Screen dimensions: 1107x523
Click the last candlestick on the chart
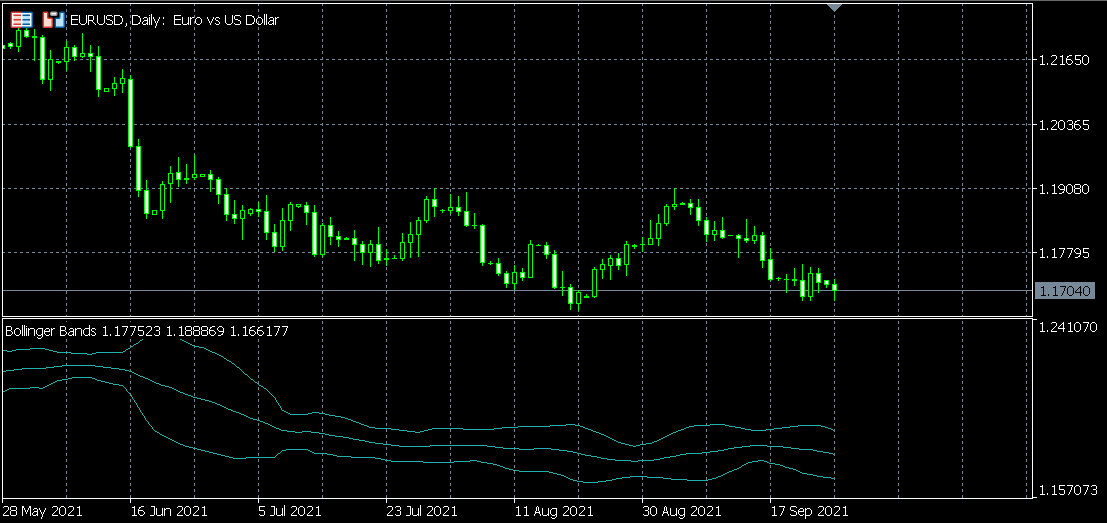click(x=834, y=287)
